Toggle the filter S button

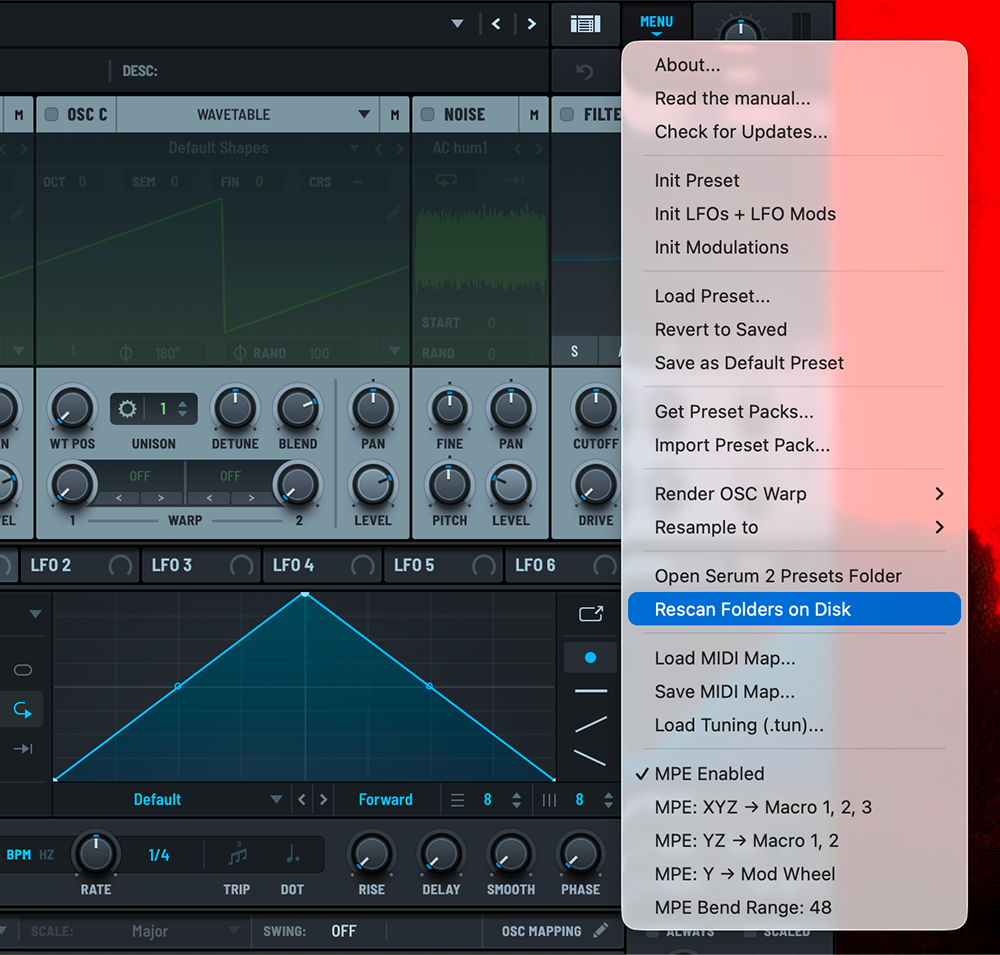point(575,352)
